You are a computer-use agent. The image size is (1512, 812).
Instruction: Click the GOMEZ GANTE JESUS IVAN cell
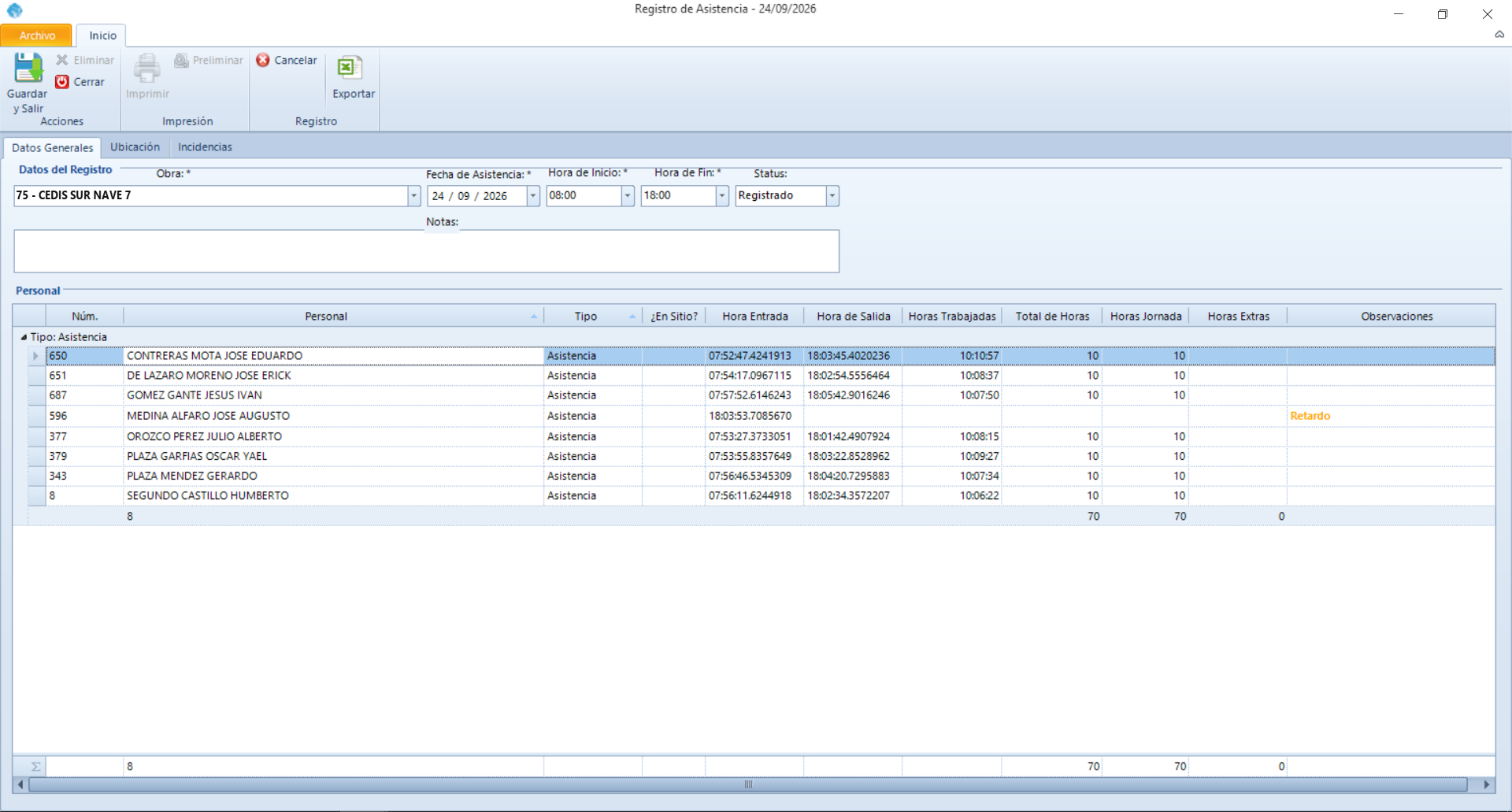coord(333,395)
